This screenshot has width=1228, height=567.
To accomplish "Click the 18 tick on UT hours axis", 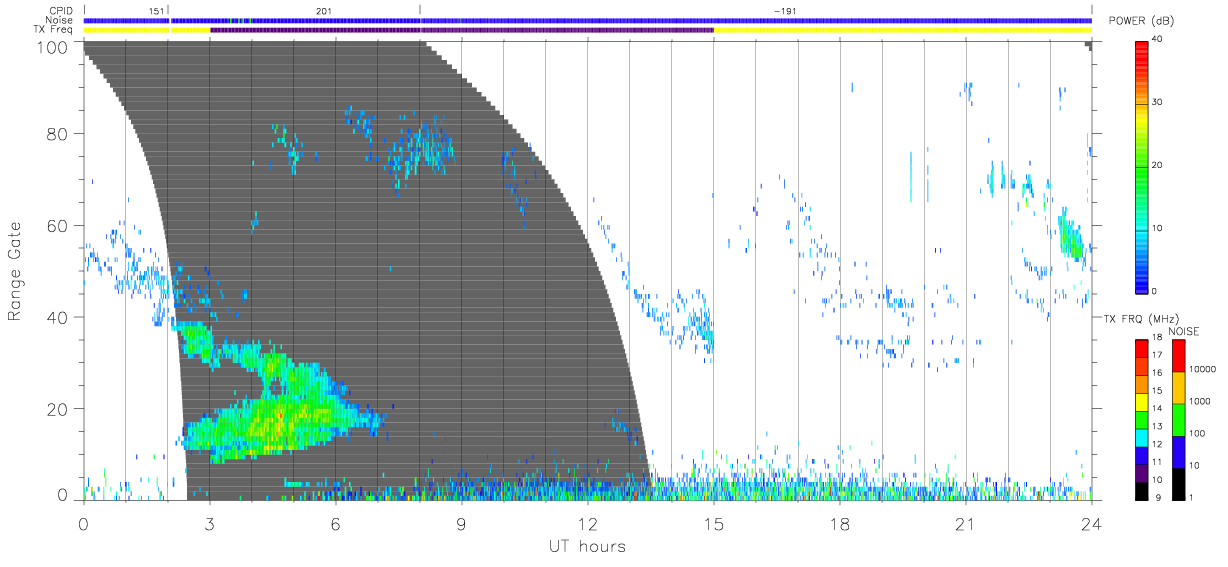I will pos(839,523).
